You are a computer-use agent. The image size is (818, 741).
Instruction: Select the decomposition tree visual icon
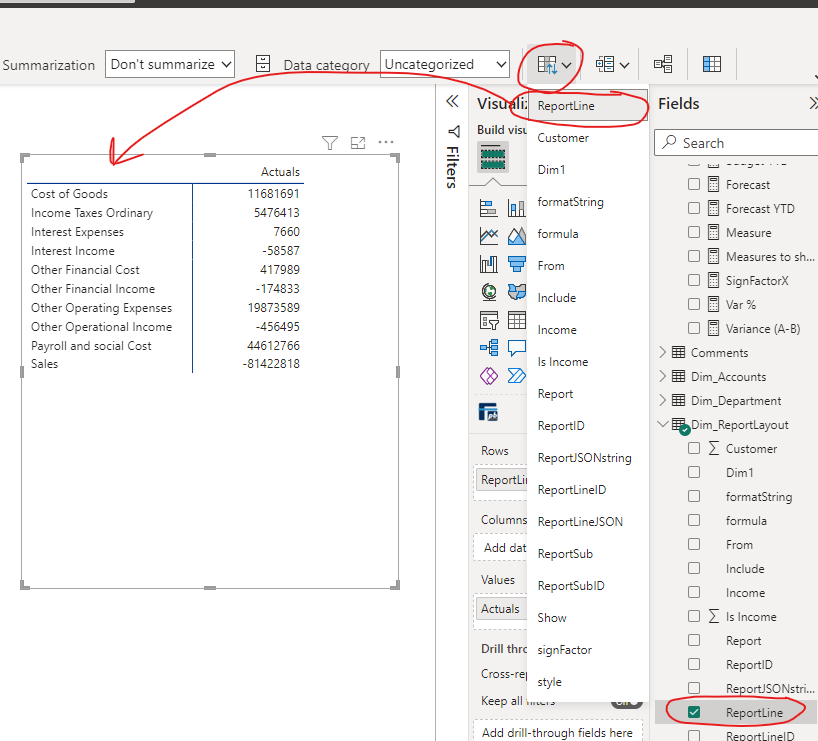[488, 348]
